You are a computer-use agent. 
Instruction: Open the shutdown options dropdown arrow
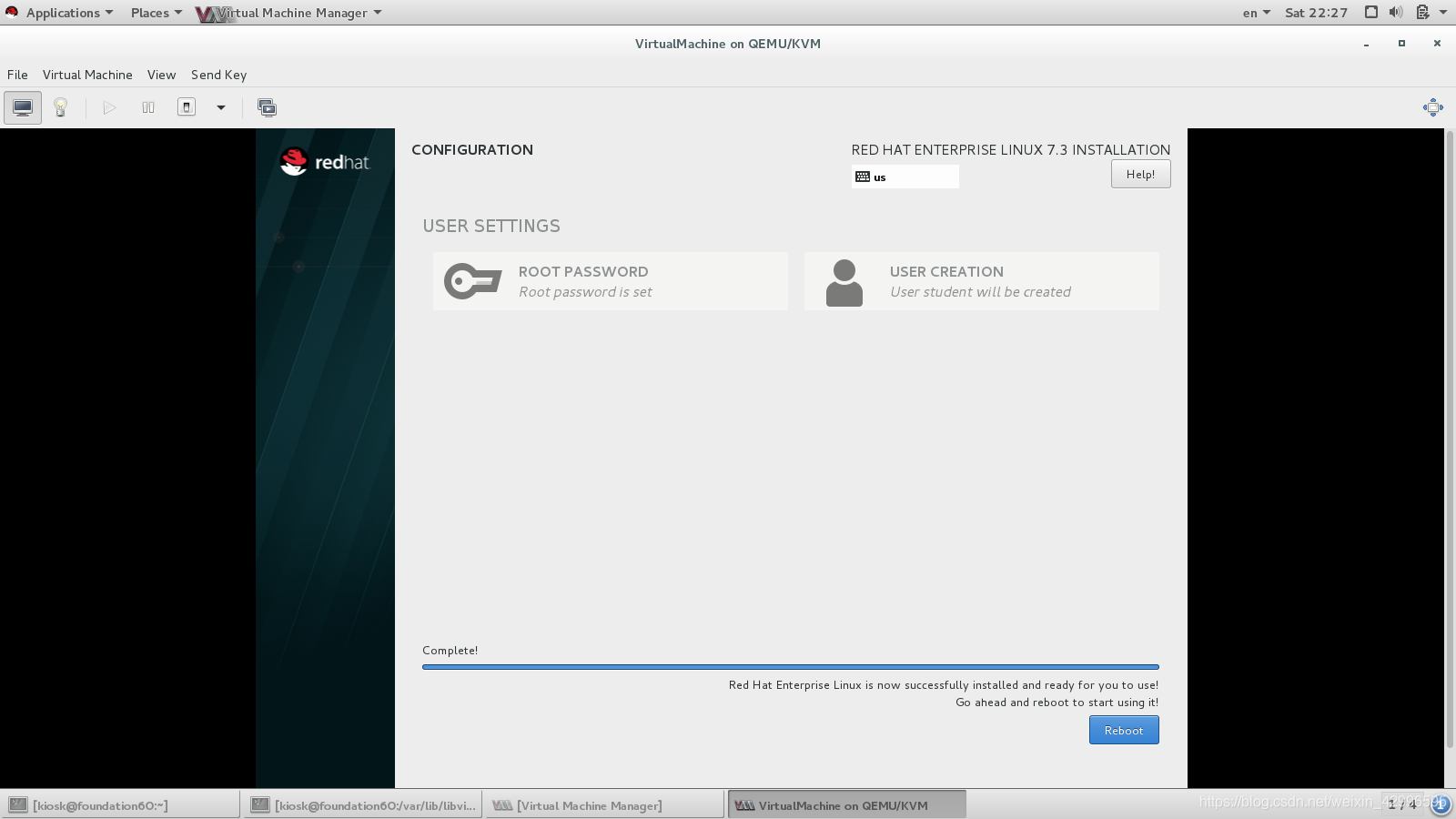pyautogui.click(x=220, y=107)
